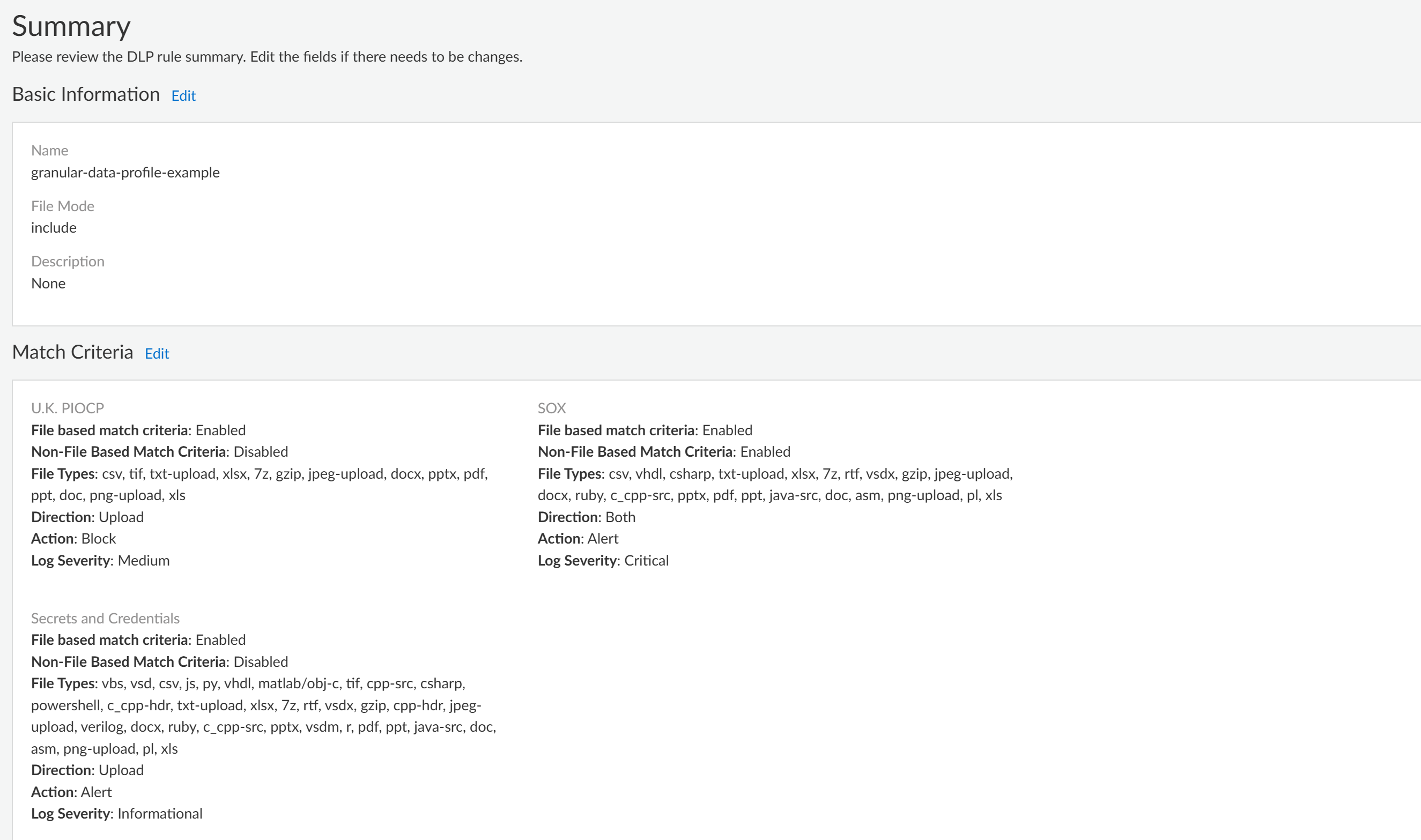Select the granular-data-profile-example name value
This screenshot has height=840, width=1421.
click(125, 172)
